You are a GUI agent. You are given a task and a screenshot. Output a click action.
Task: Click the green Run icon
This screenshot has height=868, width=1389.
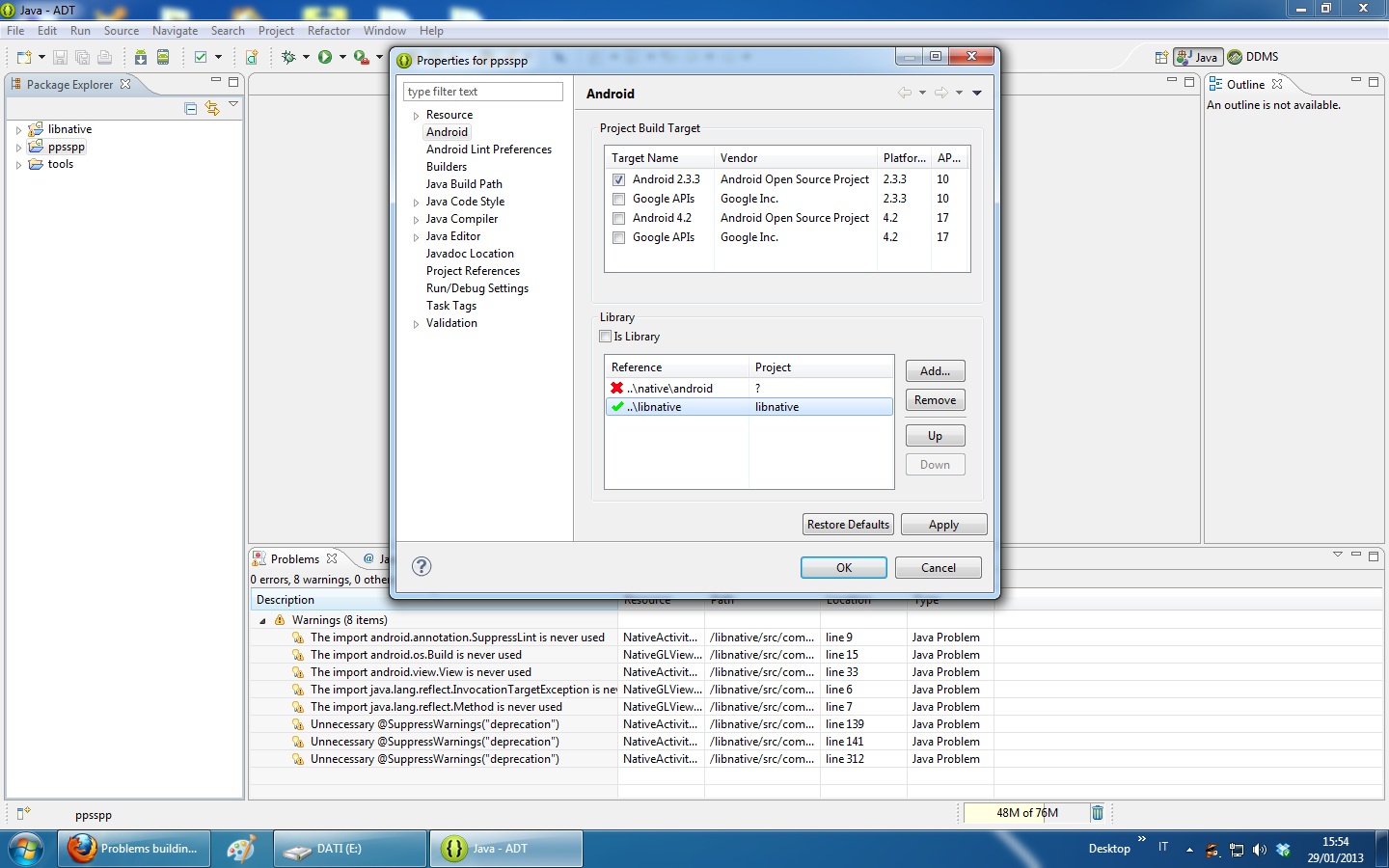coord(325,57)
